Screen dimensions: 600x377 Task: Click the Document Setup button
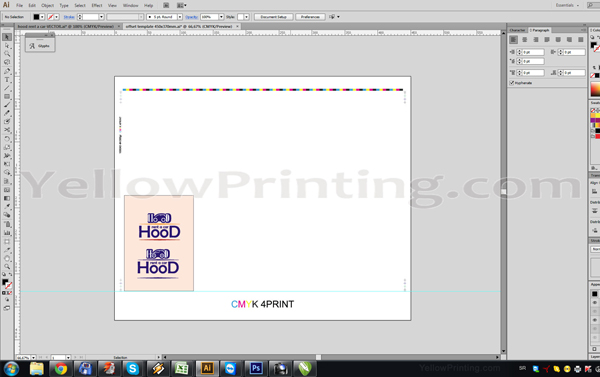pyautogui.click(x=274, y=17)
